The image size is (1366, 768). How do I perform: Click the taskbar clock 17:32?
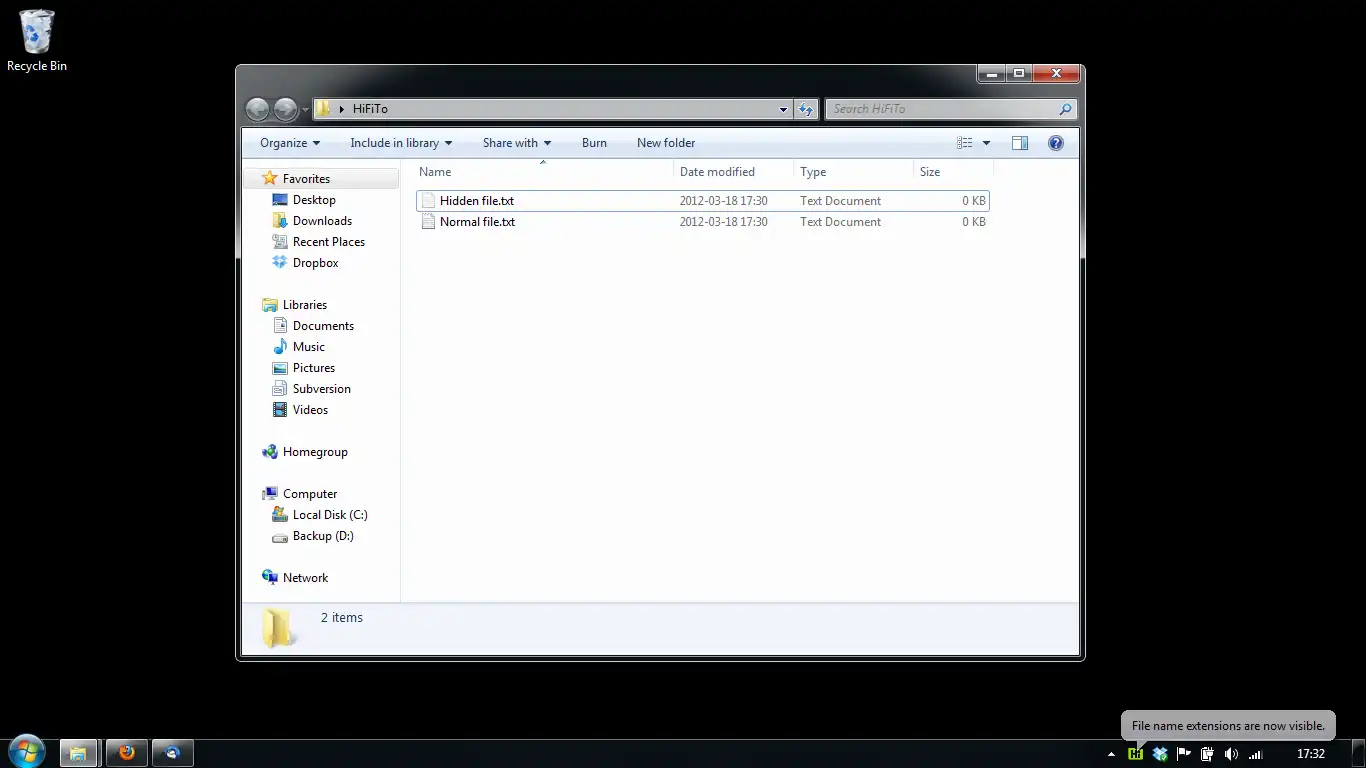pyautogui.click(x=1310, y=754)
